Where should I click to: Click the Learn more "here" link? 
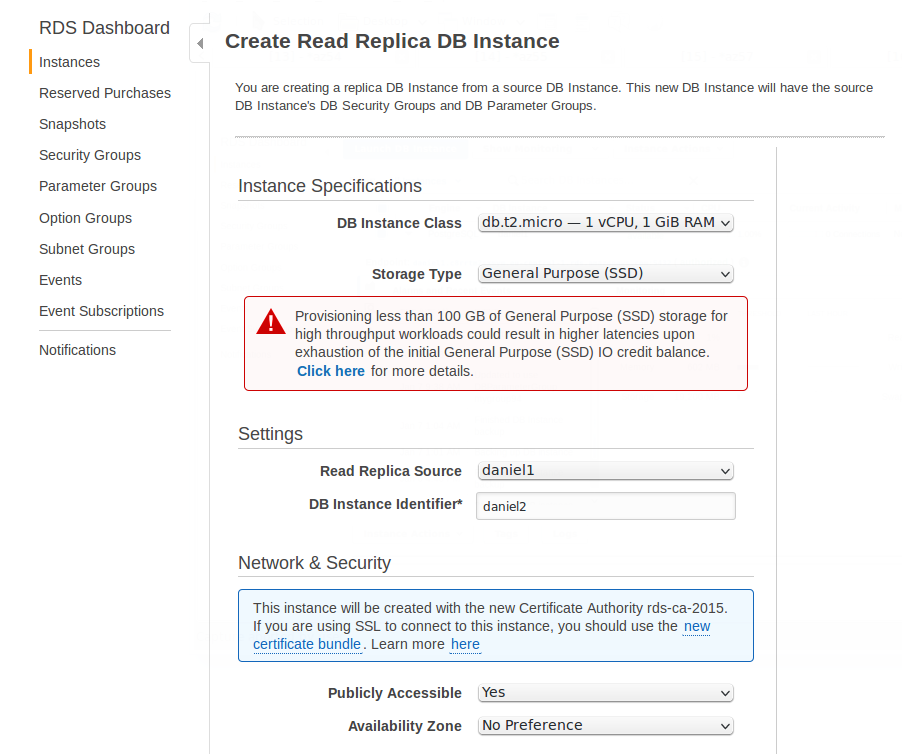point(465,644)
